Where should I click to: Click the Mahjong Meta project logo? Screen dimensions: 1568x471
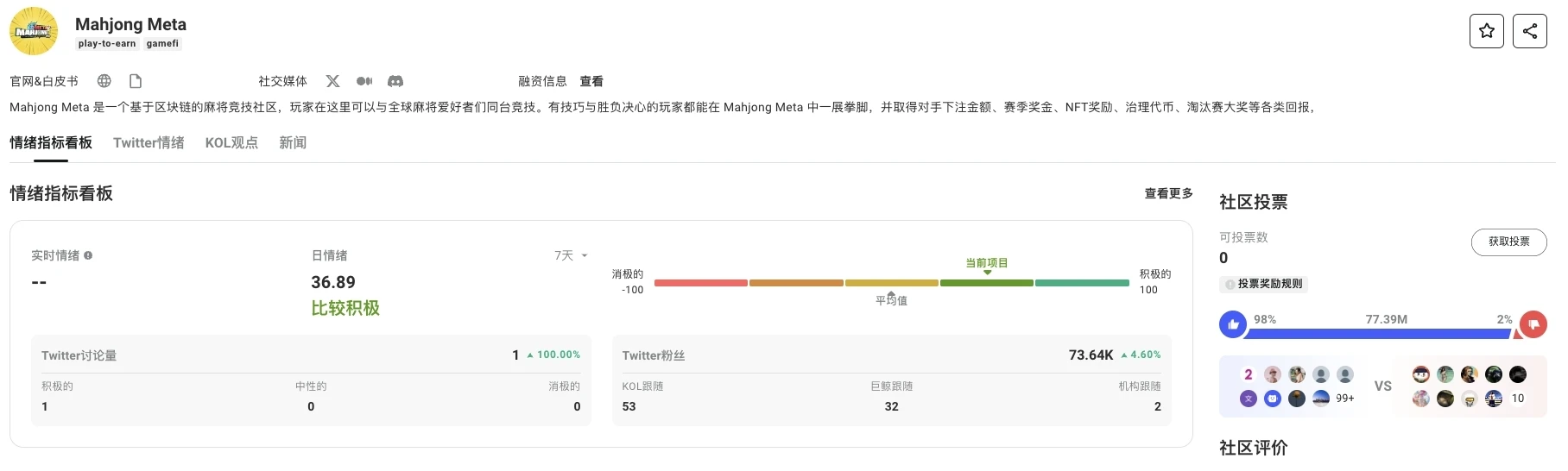click(34, 31)
